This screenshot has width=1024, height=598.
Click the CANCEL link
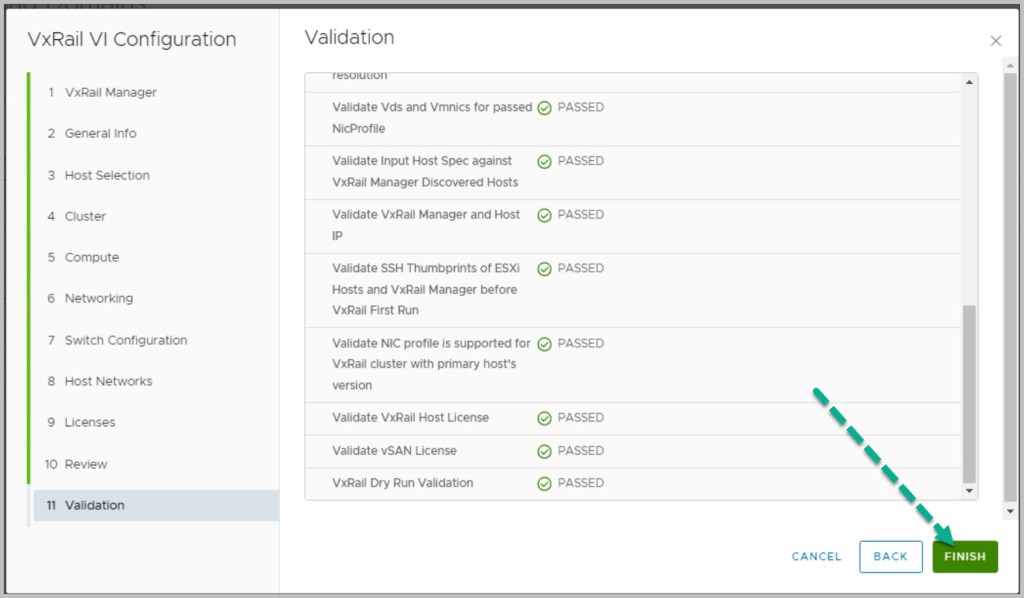pos(816,557)
